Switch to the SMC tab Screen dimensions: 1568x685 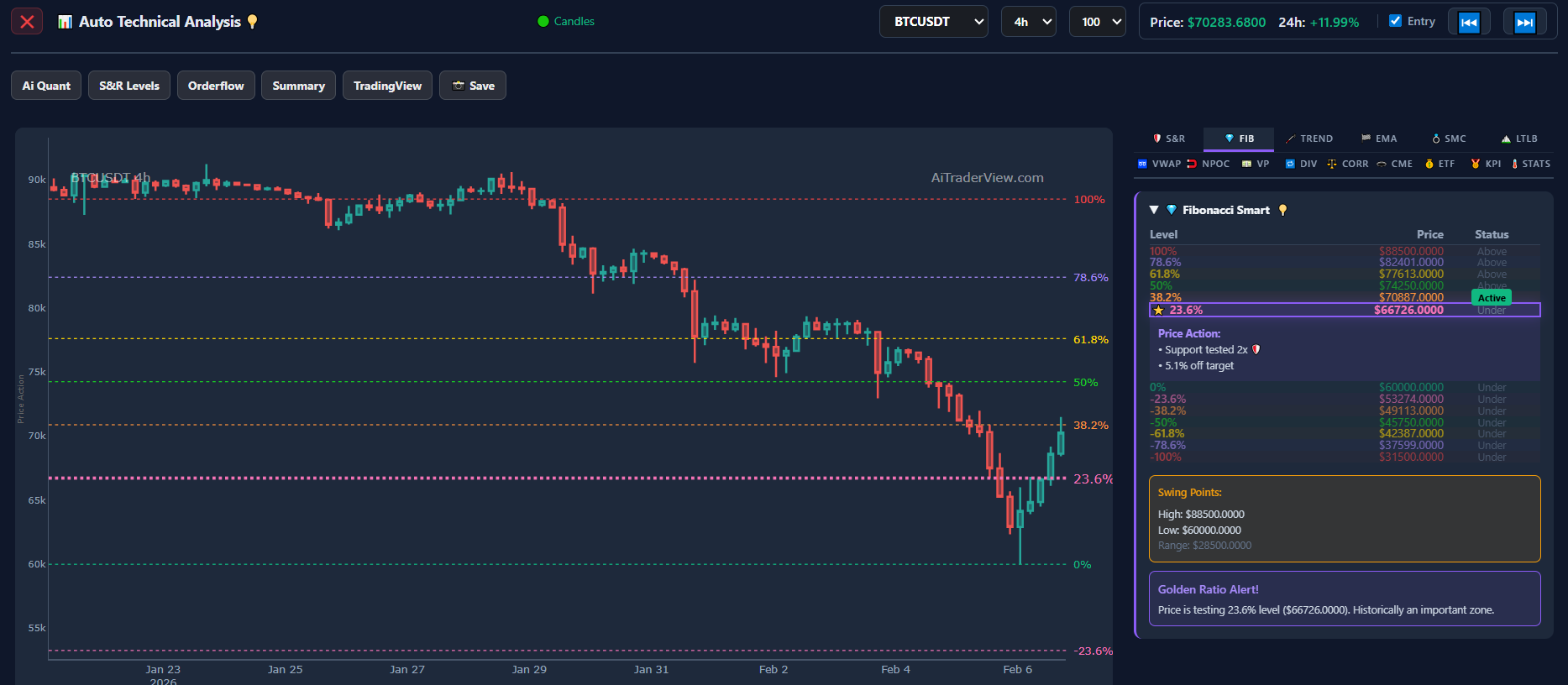click(1449, 139)
